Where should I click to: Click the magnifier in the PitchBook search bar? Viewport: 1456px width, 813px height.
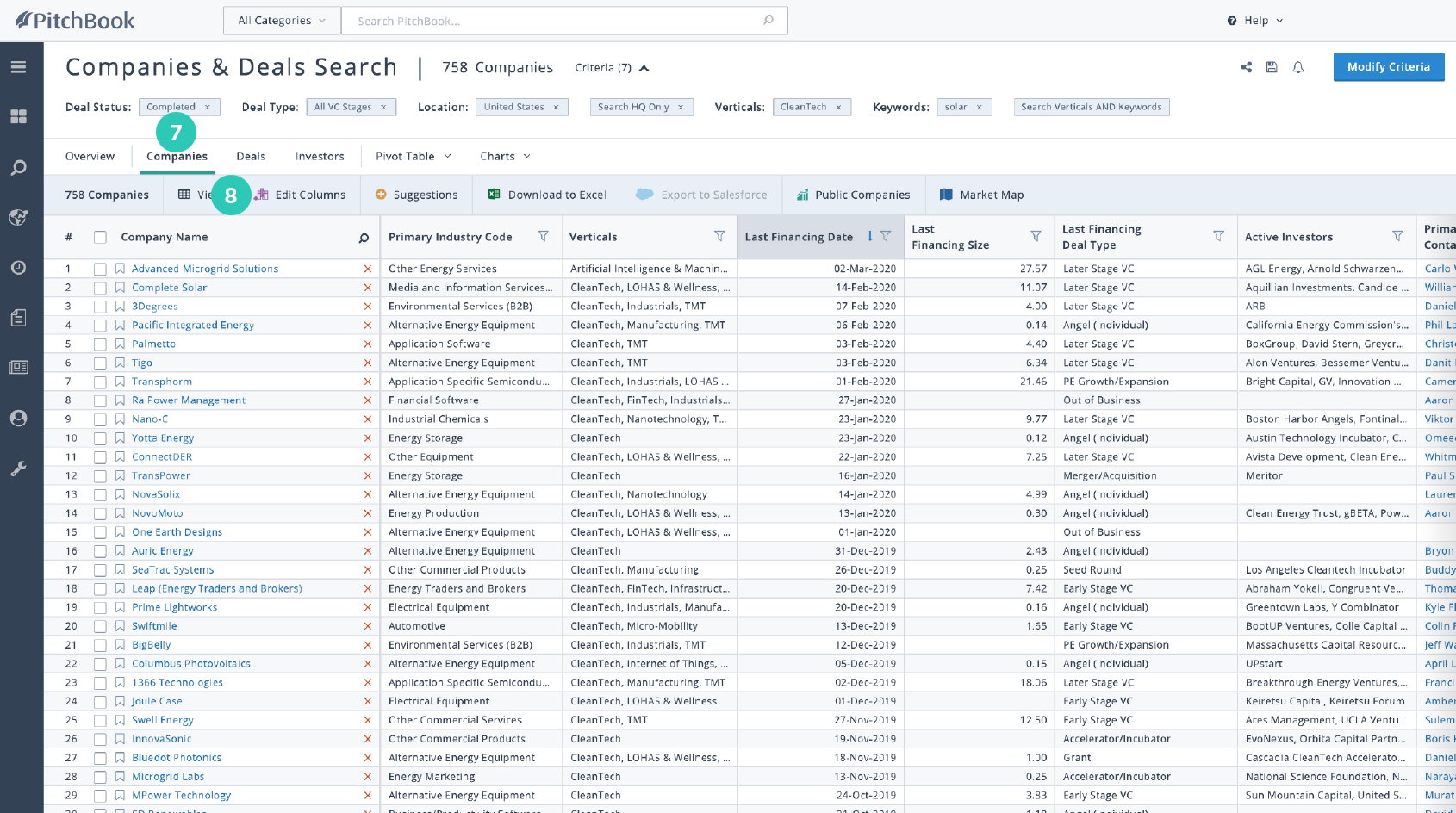click(x=768, y=20)
